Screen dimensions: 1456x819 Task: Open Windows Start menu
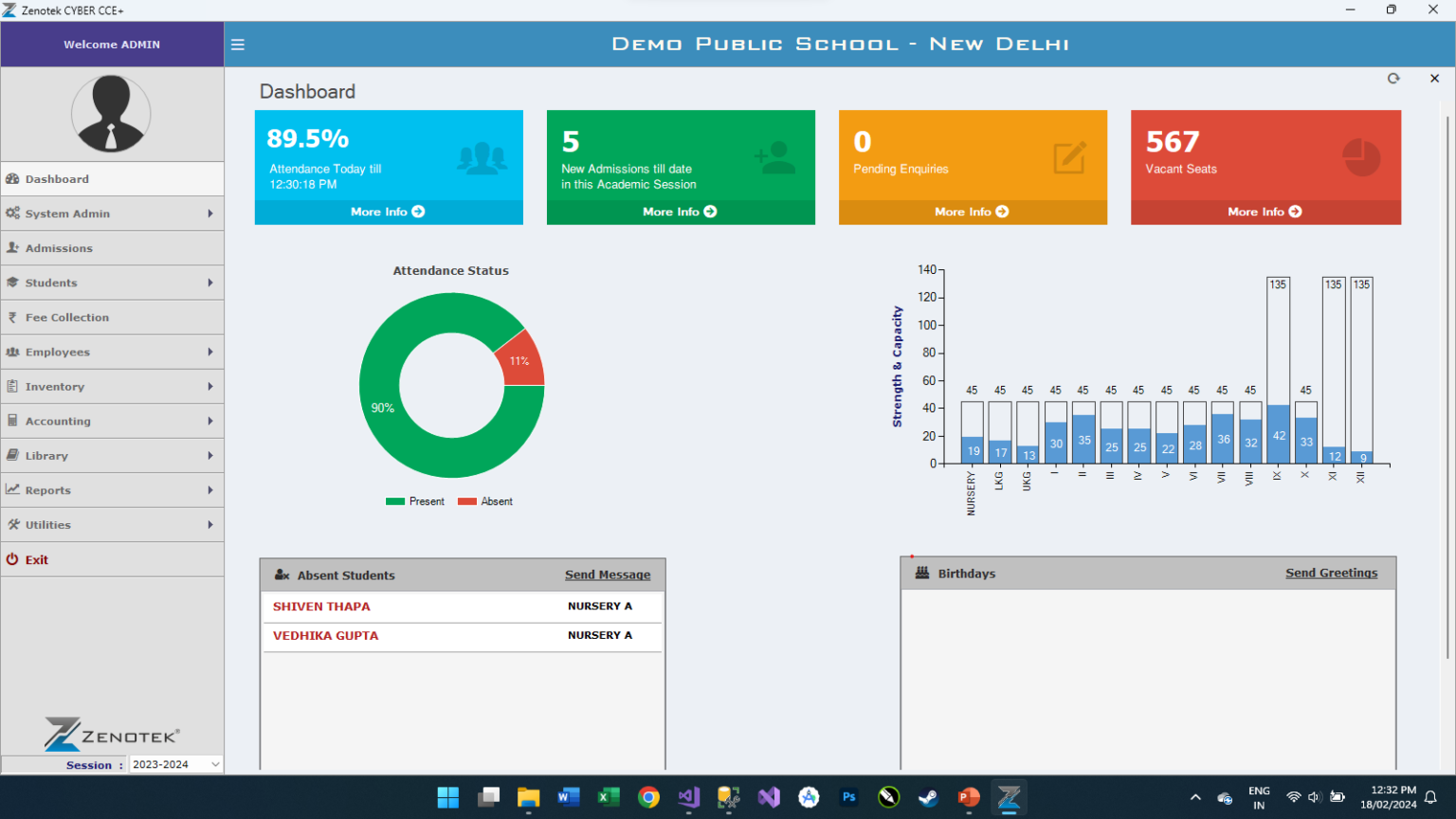[448, 797]
